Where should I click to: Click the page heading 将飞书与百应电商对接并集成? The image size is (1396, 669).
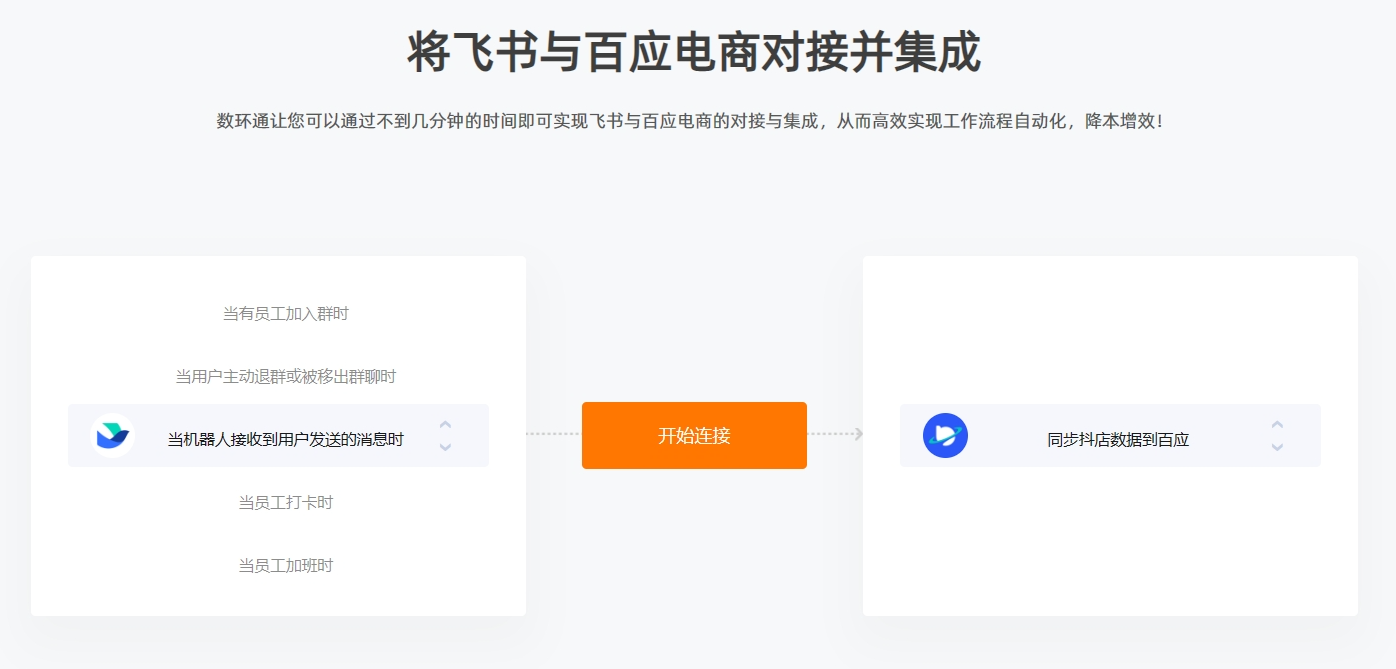[694, 52]
